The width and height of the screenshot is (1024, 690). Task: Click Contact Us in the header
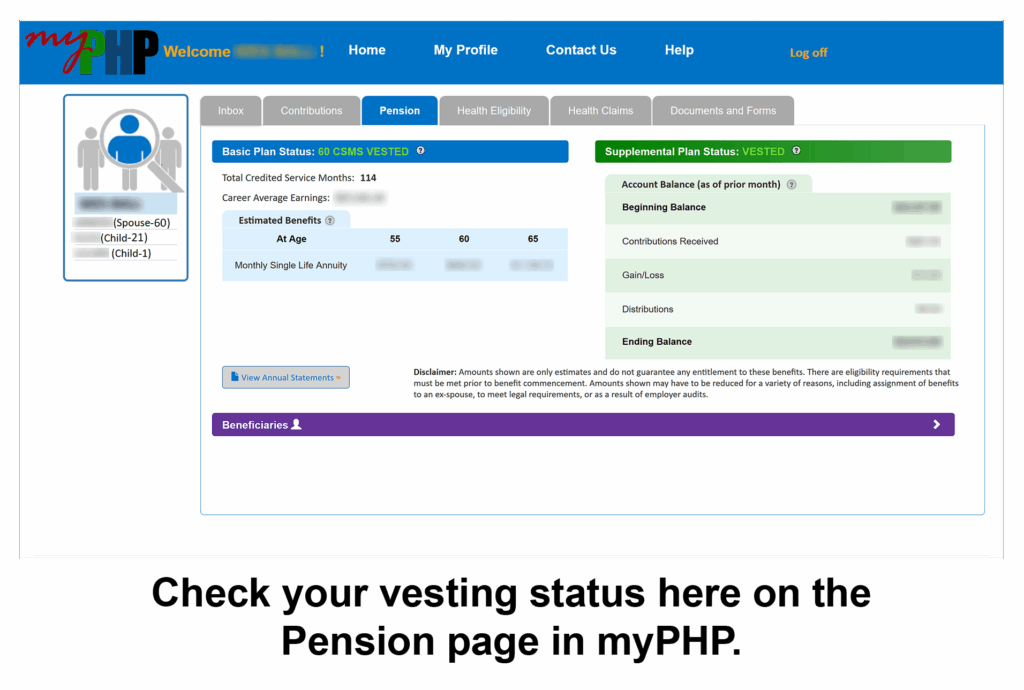[x=581, y=50]
